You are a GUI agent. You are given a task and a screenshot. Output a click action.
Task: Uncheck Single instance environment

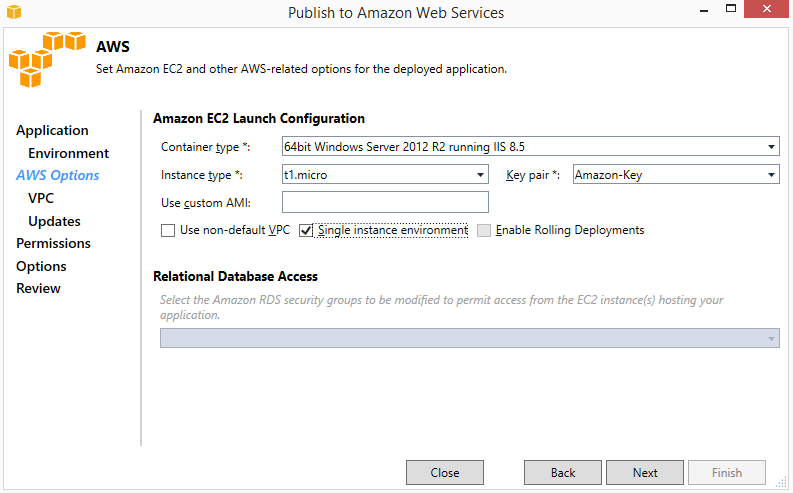[x=306, y=230]
